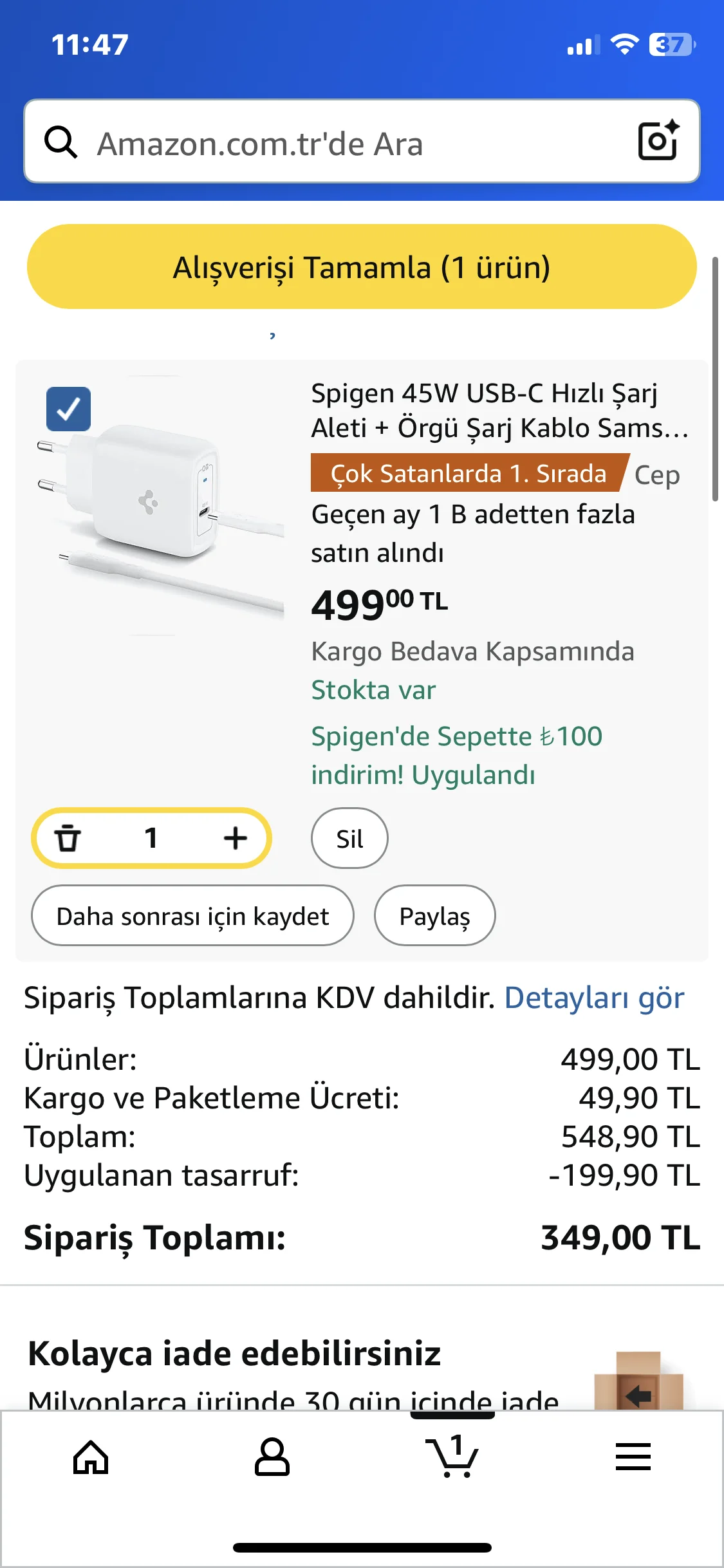Open the cart tab icon
724x1568 pixels.
point(452,1457)
